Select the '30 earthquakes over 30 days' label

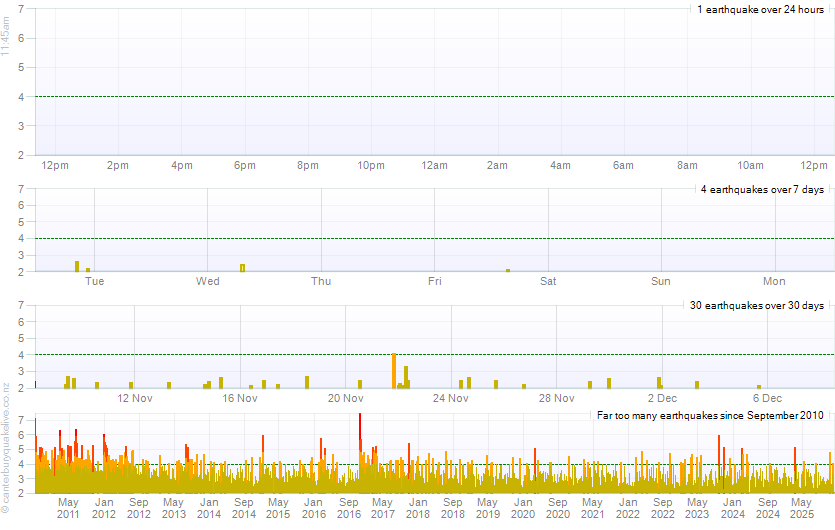pos(756,305)
